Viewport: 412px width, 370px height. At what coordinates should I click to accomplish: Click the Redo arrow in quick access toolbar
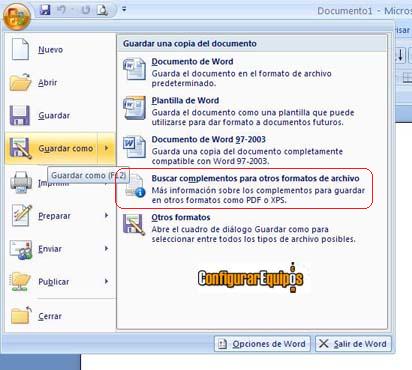click(86, 10)
